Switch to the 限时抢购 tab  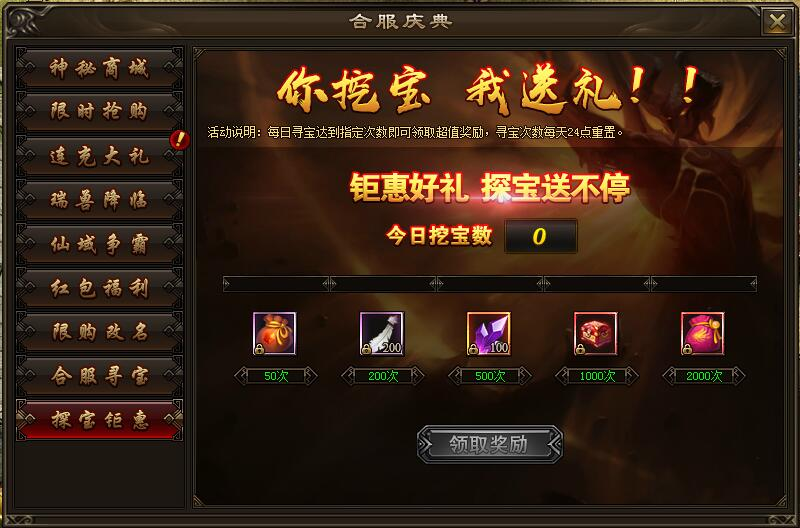pos(99,111)
